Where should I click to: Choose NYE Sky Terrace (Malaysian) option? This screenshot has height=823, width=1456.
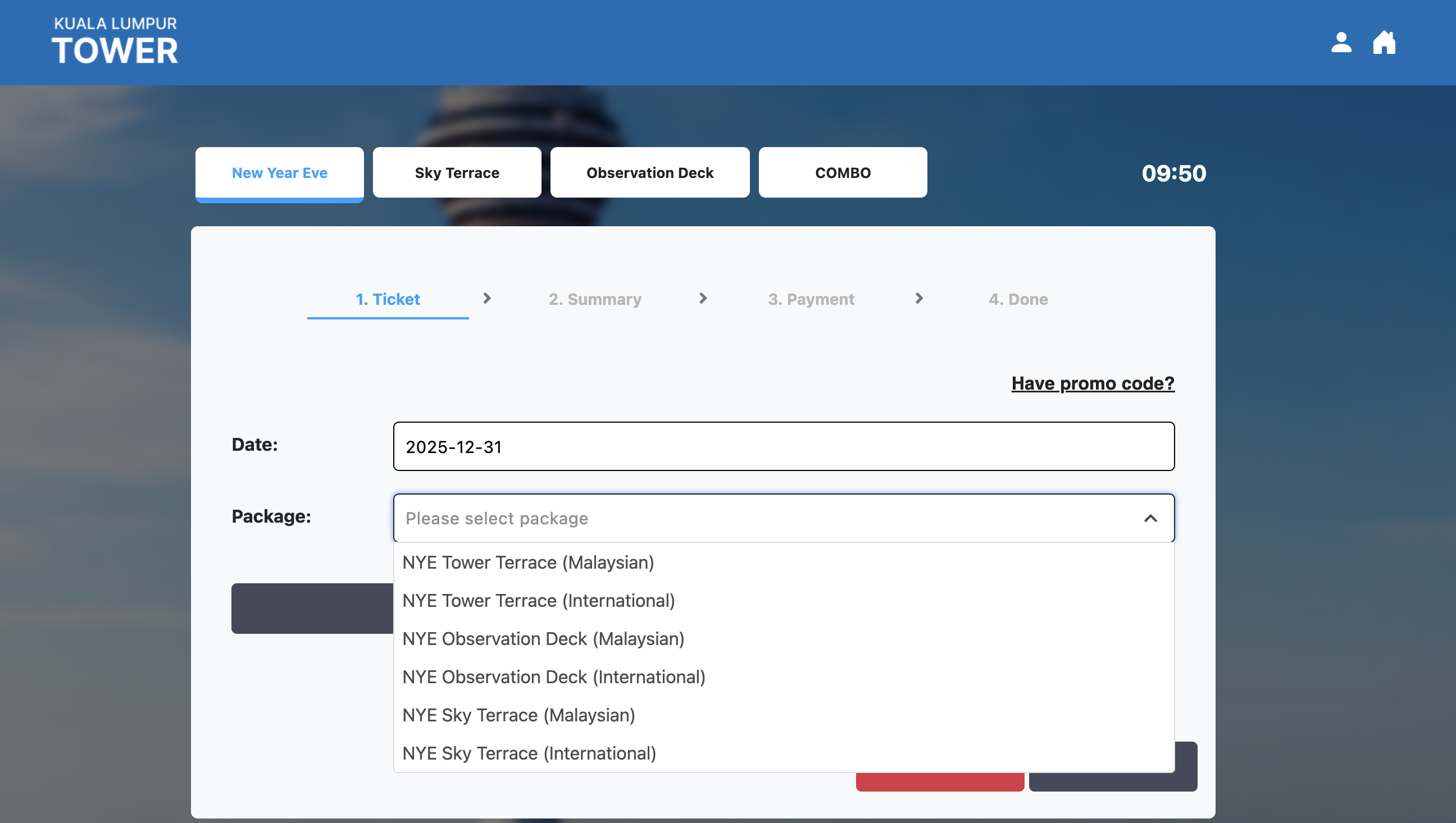click(x=518, y=715)
